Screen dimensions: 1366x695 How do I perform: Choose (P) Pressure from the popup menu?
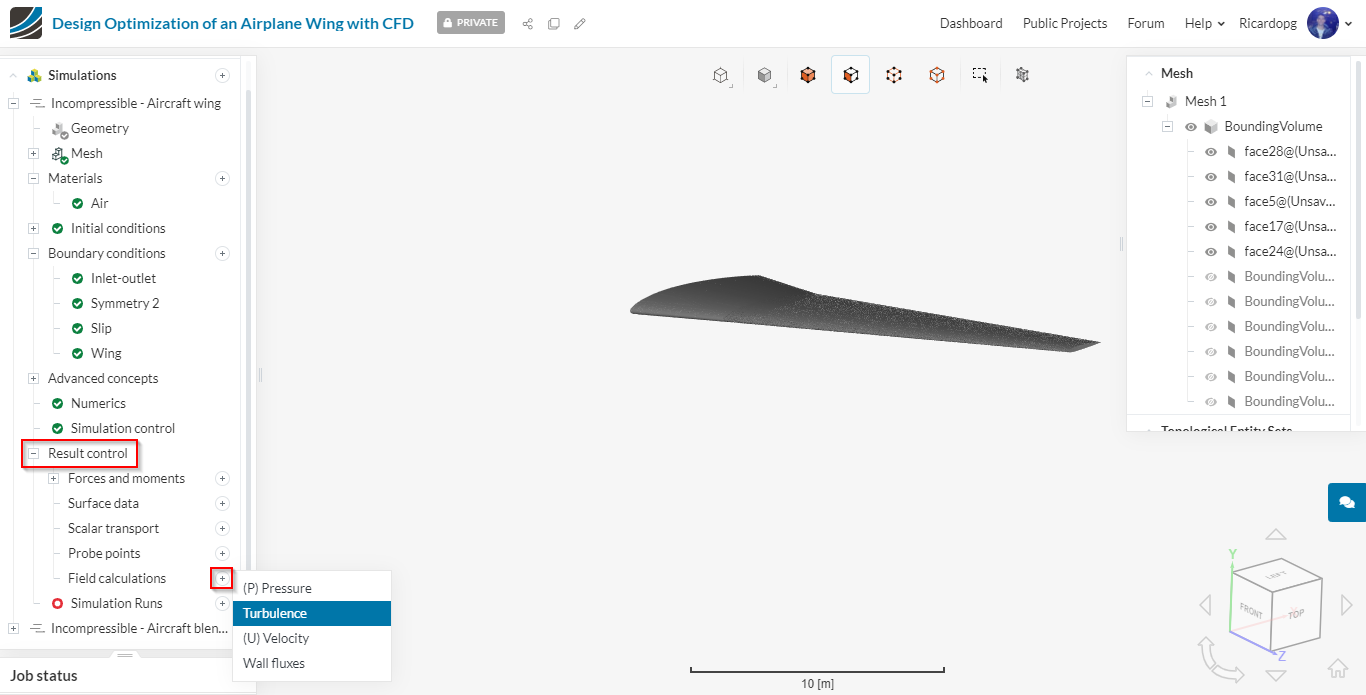click(312, 588)
